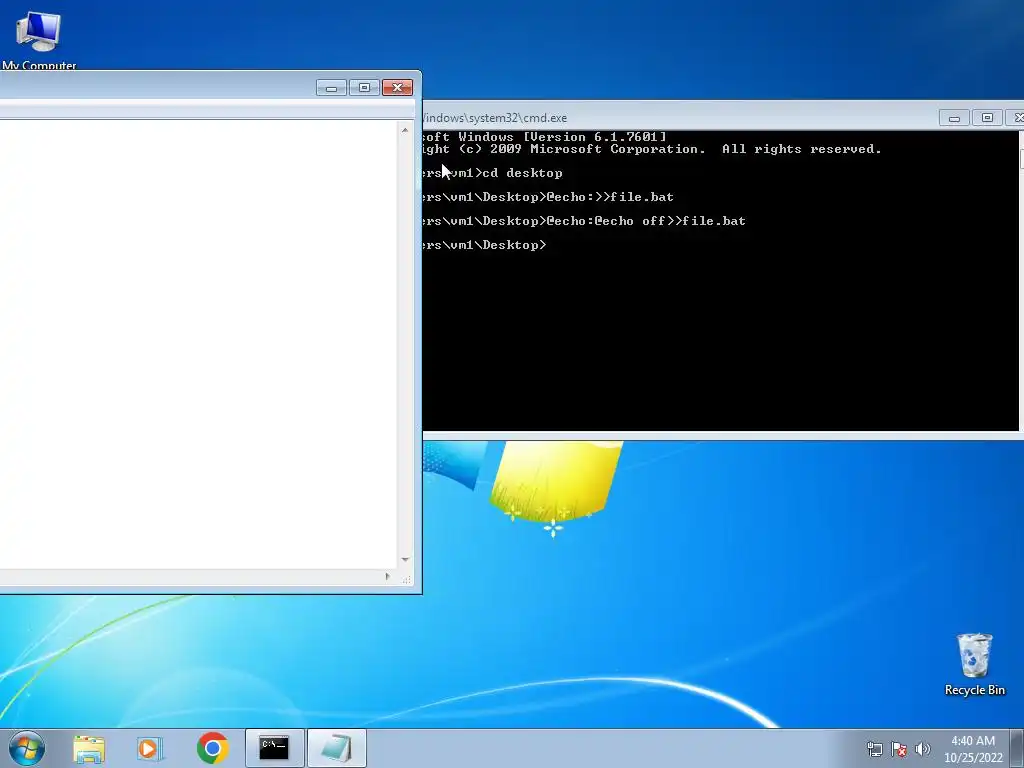Close the Notepad window

[397, 88]
